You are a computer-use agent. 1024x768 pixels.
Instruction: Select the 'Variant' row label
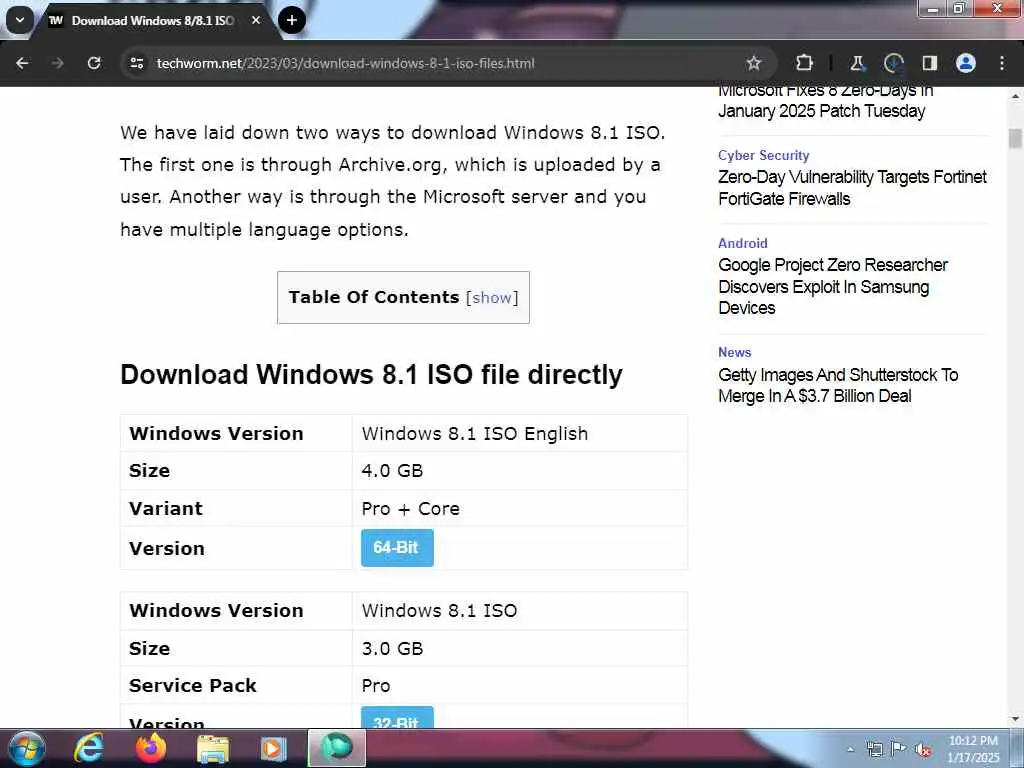coord(166,509)
